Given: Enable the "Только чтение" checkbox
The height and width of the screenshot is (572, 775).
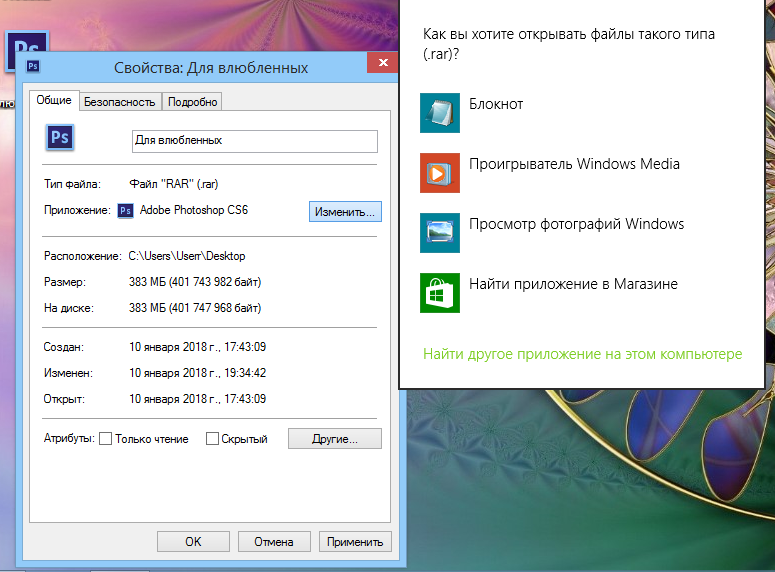Looking at the screenshot, I should pos(105,439).
